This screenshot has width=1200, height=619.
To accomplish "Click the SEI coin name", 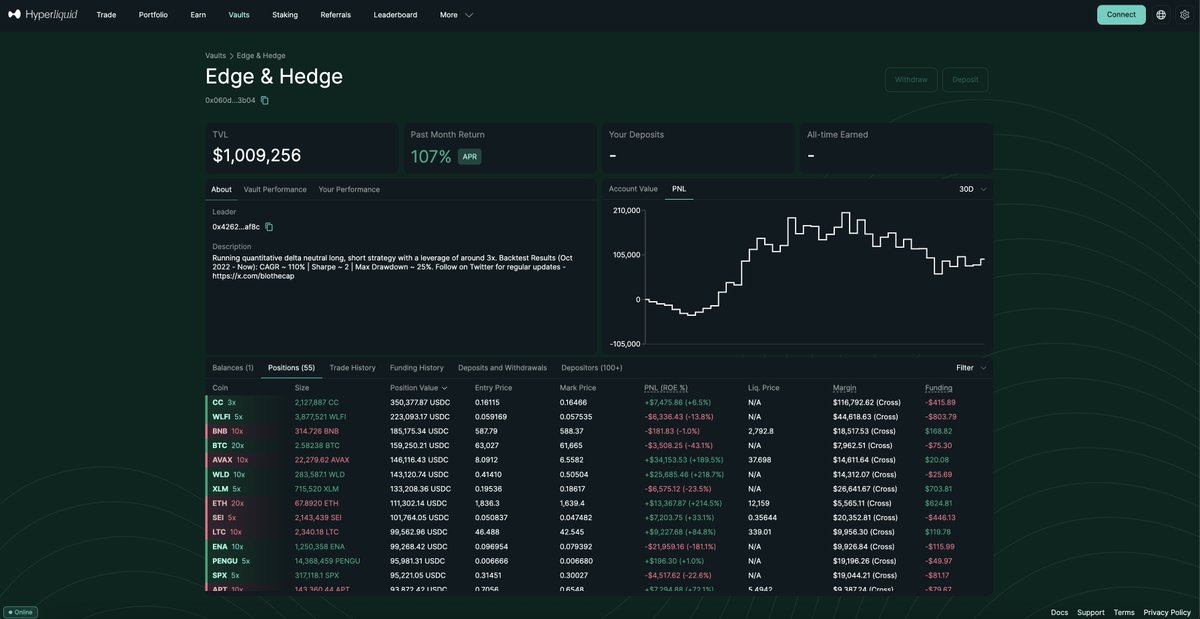I will click(x=218, y=518).
